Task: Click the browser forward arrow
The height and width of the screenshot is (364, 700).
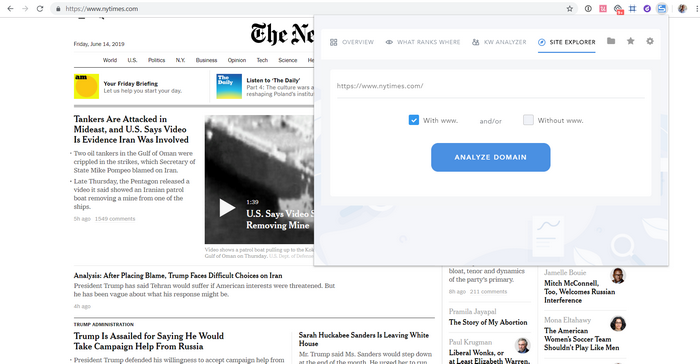Action: click(25, 8)
